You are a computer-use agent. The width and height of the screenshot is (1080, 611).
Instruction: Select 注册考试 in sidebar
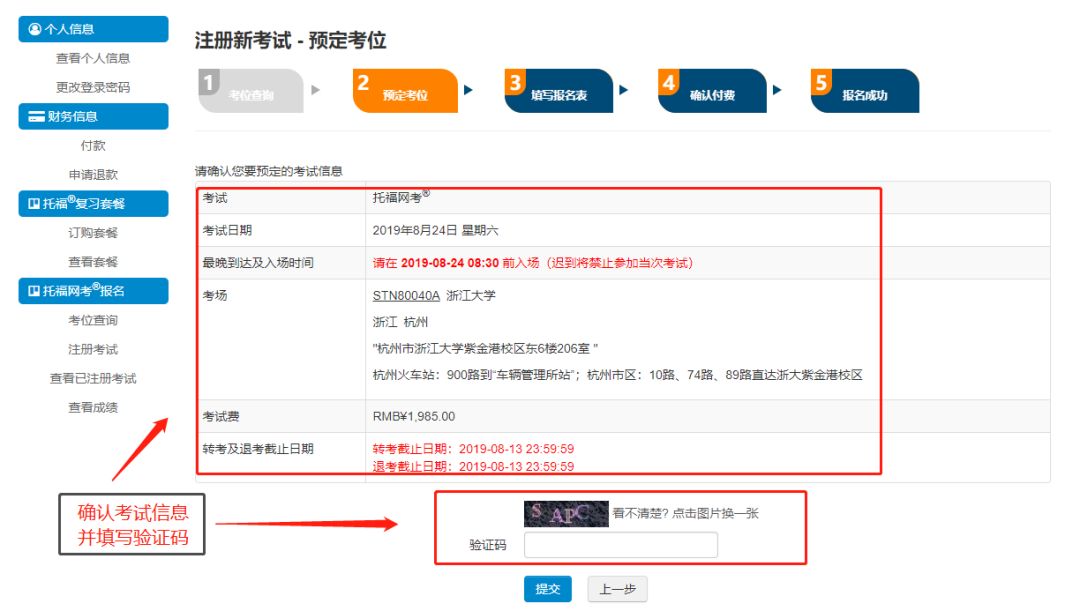pyautogui.click(x=93, y=350)
